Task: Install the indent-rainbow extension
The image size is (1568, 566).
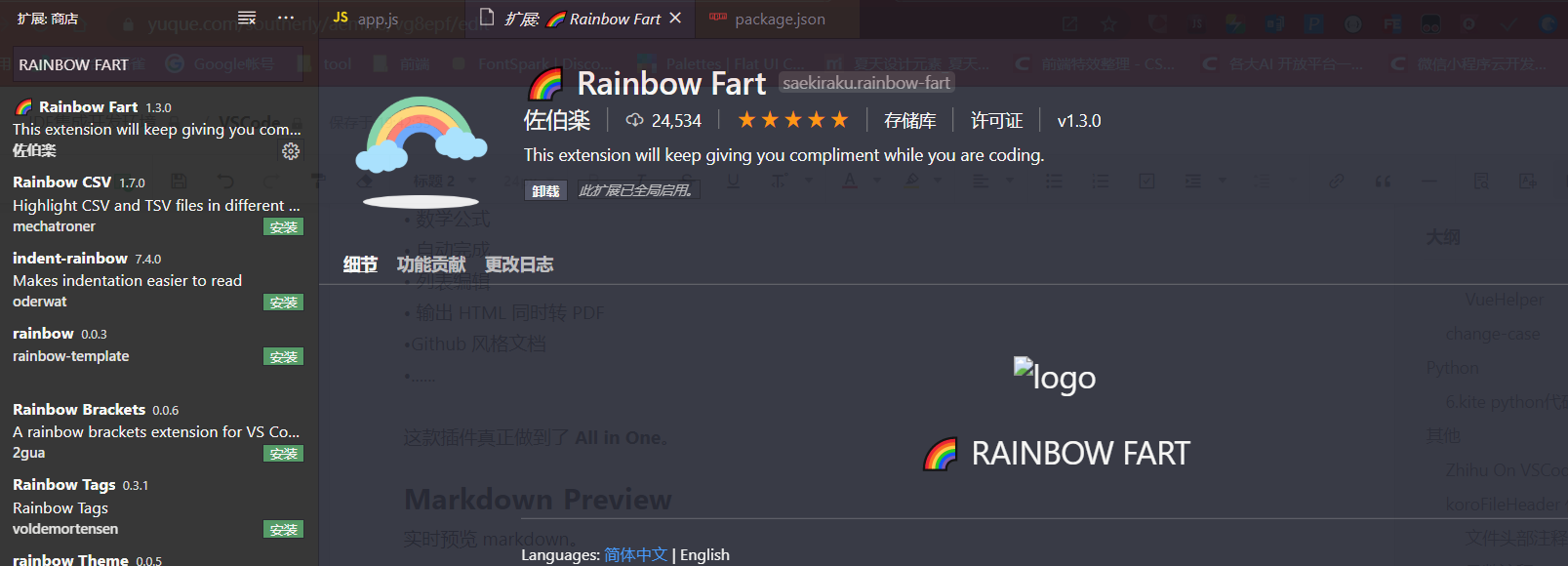Action: (x=284, y=303)
